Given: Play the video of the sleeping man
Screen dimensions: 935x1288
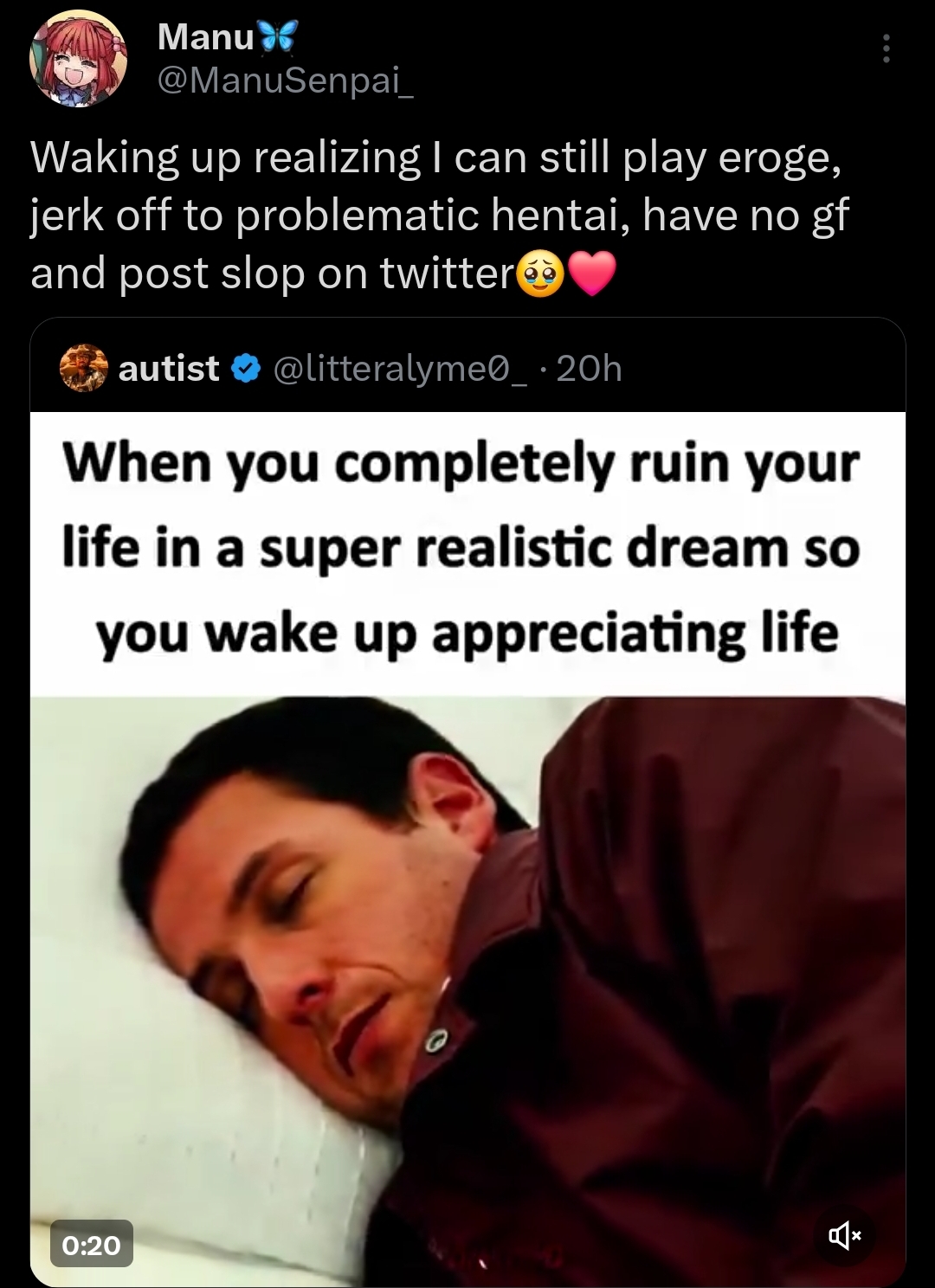Looking at the screenshot, I should pyautogui.click(x=467, y=987).
